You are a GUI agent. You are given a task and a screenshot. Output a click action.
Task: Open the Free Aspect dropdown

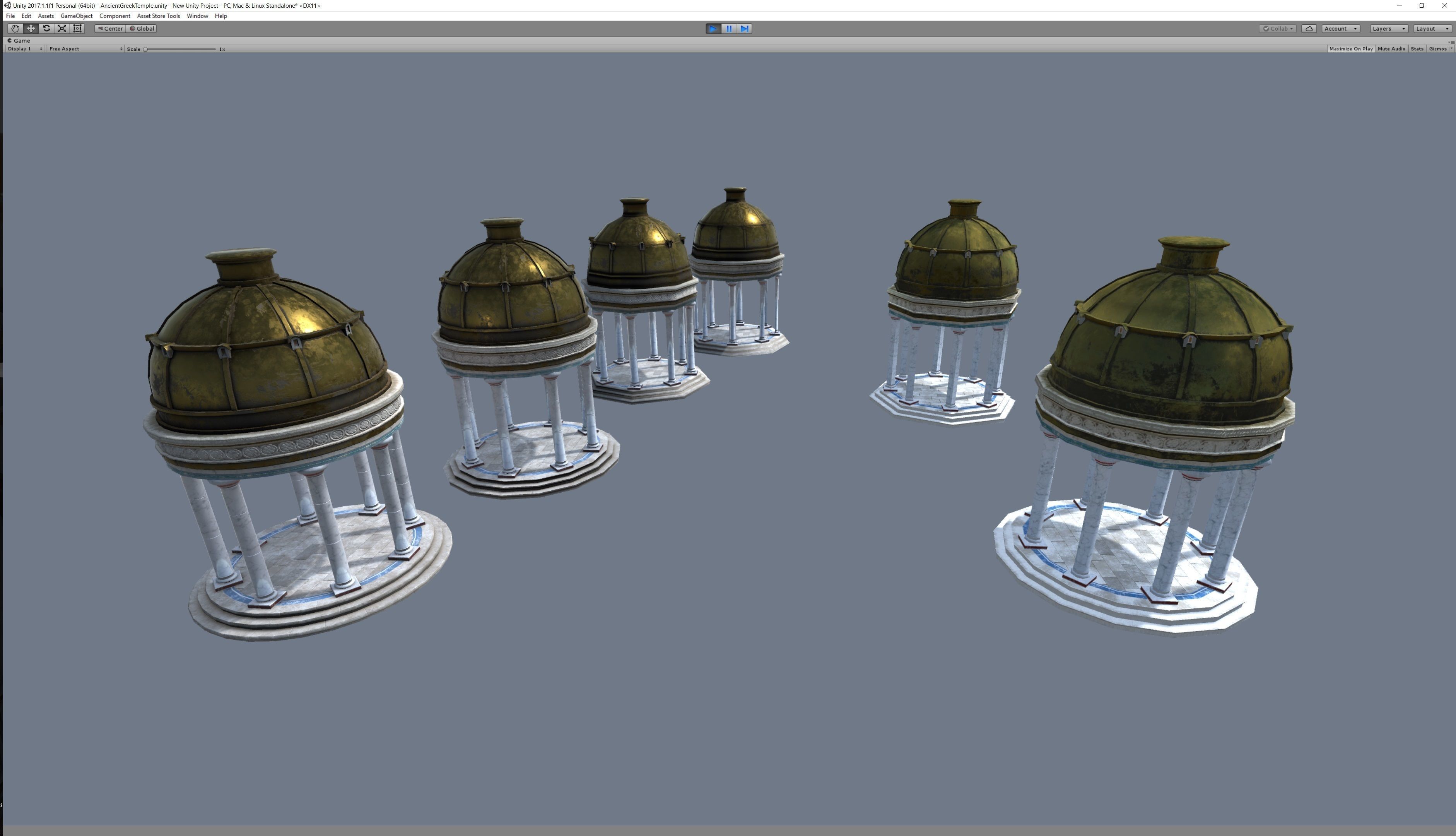coord(85,49)
